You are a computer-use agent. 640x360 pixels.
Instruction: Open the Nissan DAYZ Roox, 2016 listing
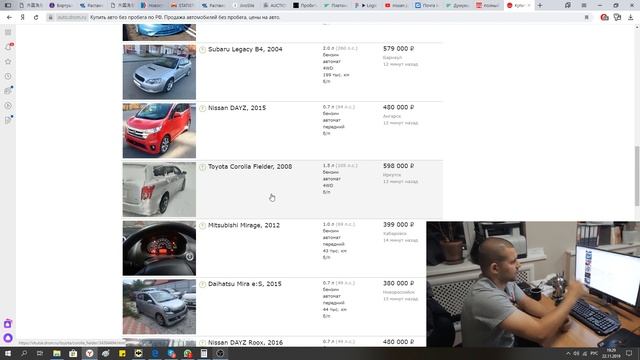(245, 343)
